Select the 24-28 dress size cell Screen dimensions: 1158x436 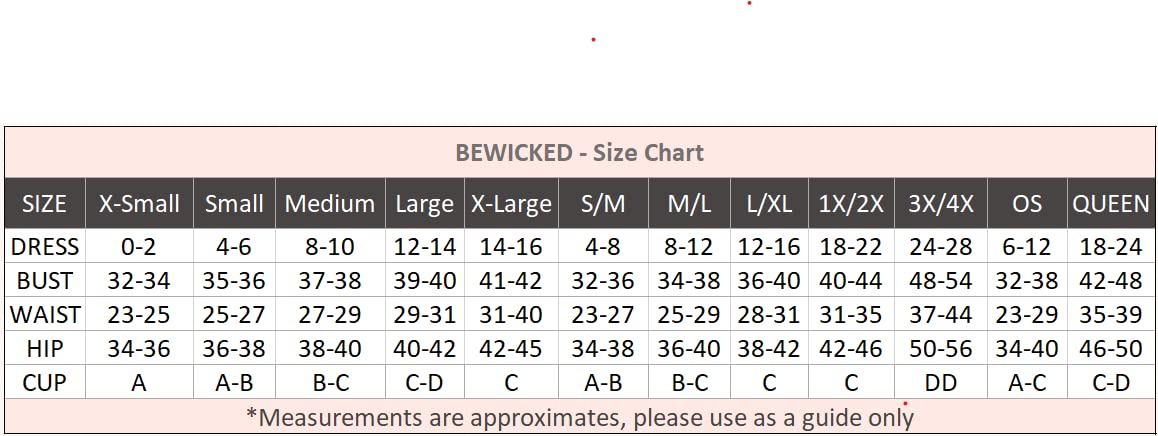click(x=940, y=246)
